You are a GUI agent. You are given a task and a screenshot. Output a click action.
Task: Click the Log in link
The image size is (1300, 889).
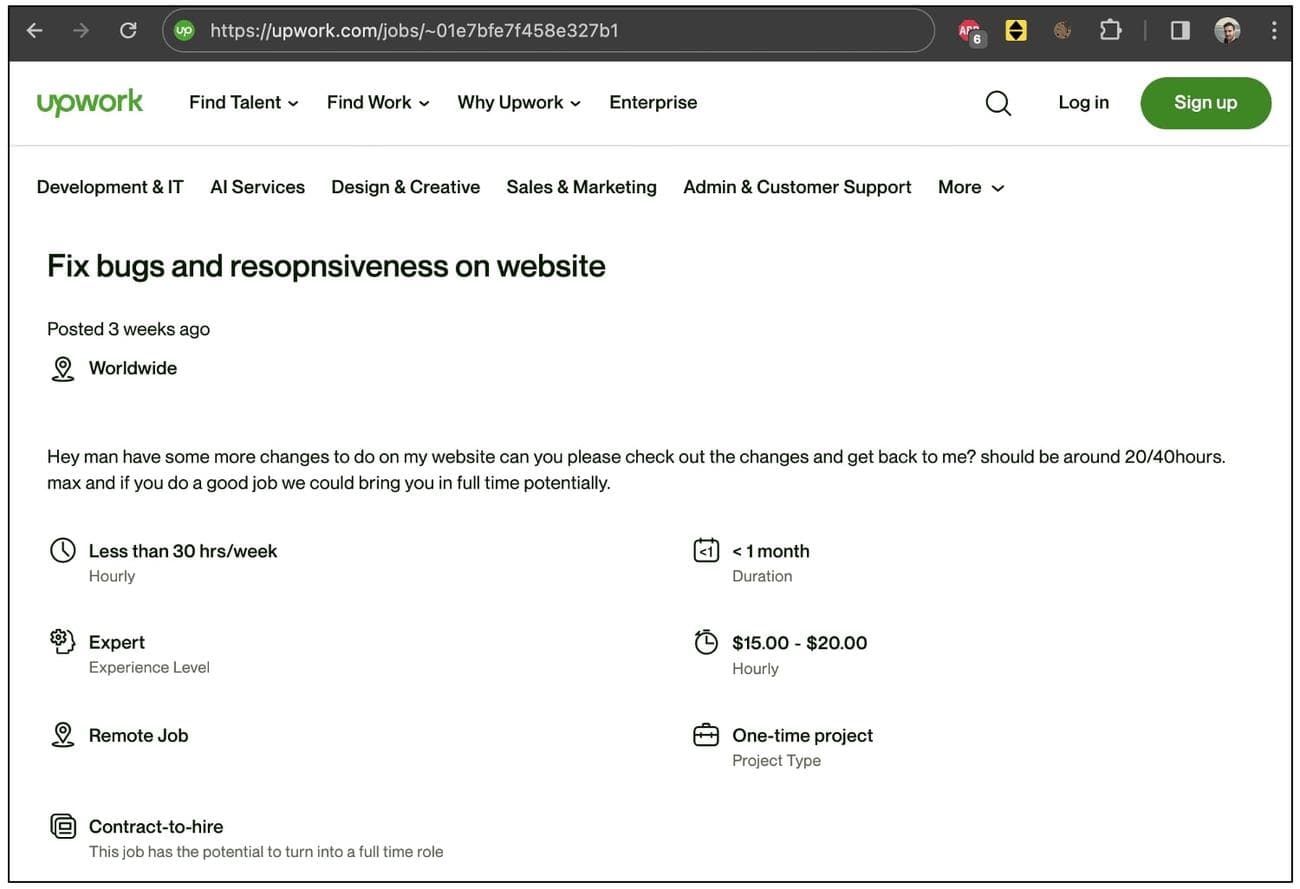tap(1083, 102)
